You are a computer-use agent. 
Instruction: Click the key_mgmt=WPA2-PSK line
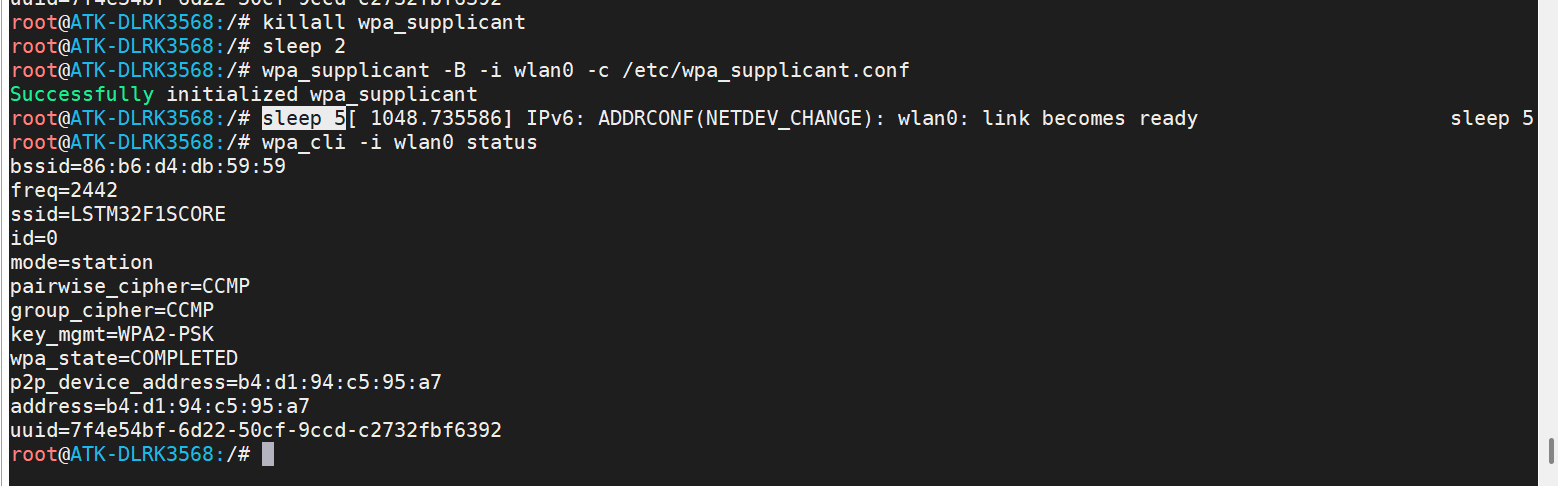[x=112, y=335]
